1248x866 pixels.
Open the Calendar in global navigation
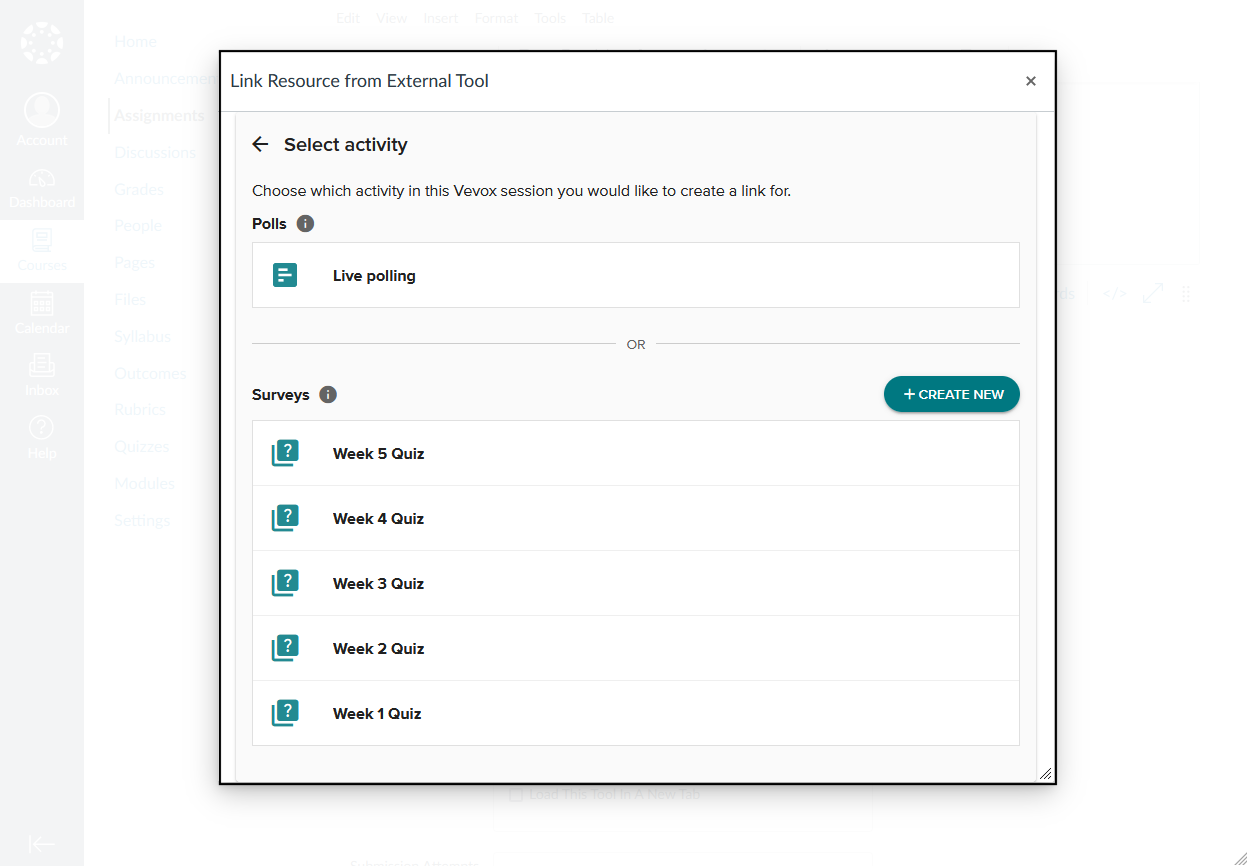coord(42,313)
